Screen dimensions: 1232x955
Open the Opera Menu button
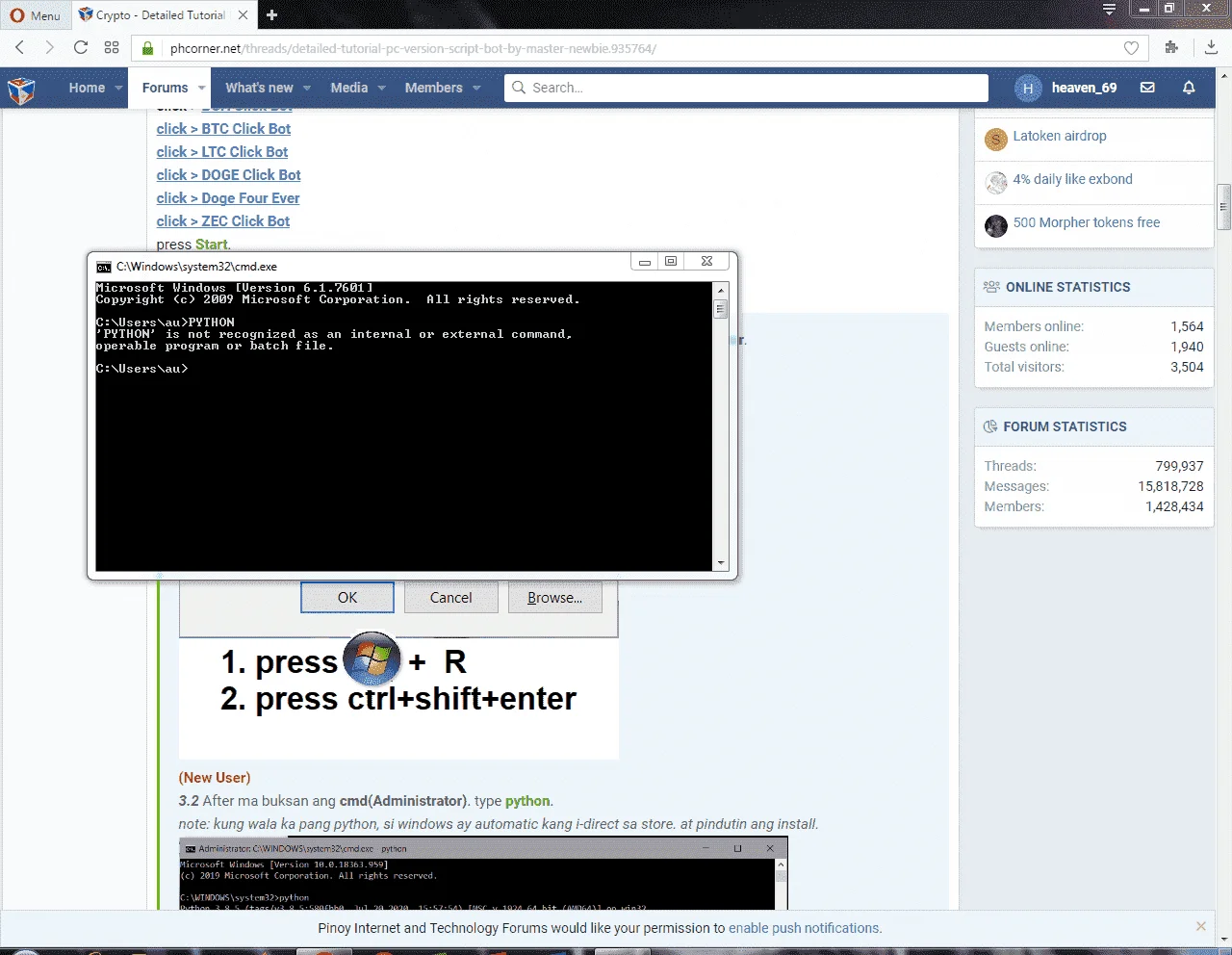36,15
